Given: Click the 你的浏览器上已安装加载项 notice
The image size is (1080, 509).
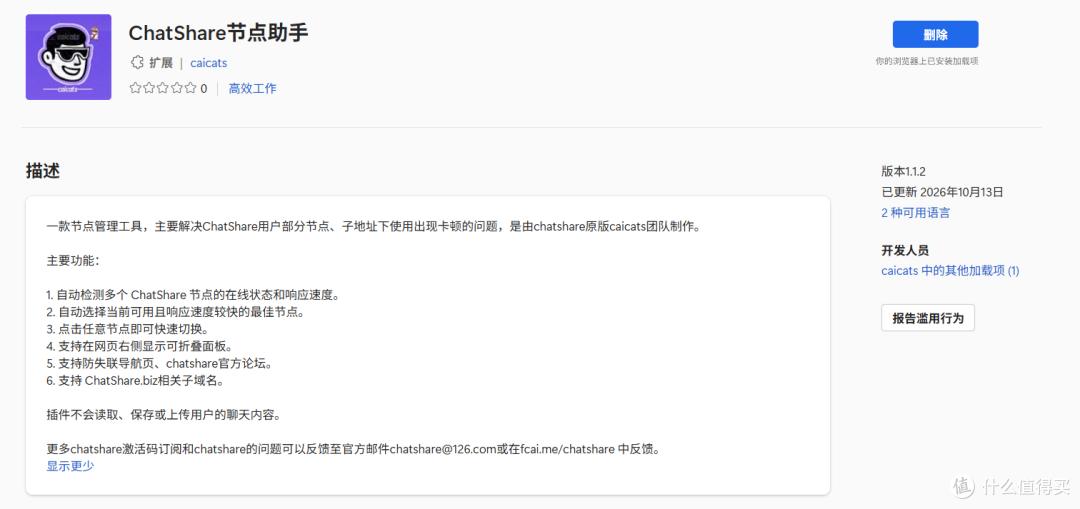Looking at the screenshot, I should point(927,61).
